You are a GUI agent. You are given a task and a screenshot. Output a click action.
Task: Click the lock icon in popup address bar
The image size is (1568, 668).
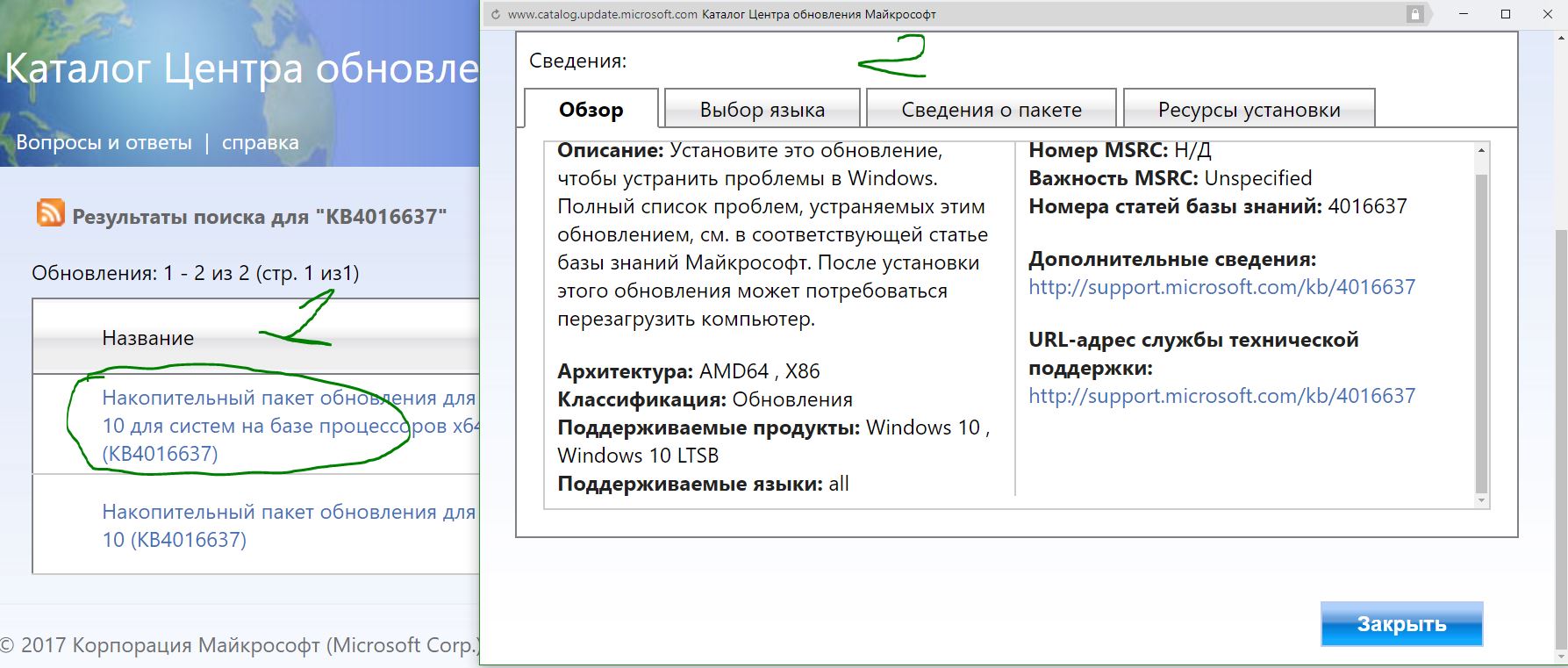[x=1414, y=14]
